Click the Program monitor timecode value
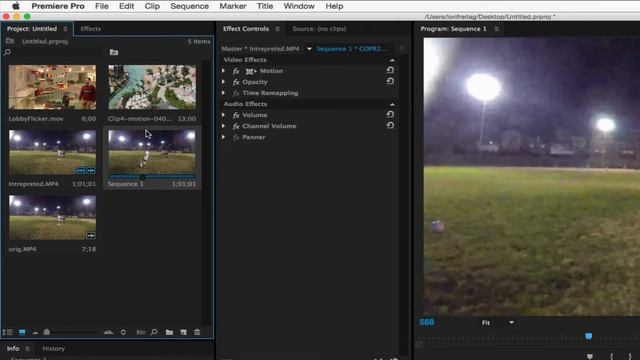Screen dimensions: 640x360 (x=427, y=322)
